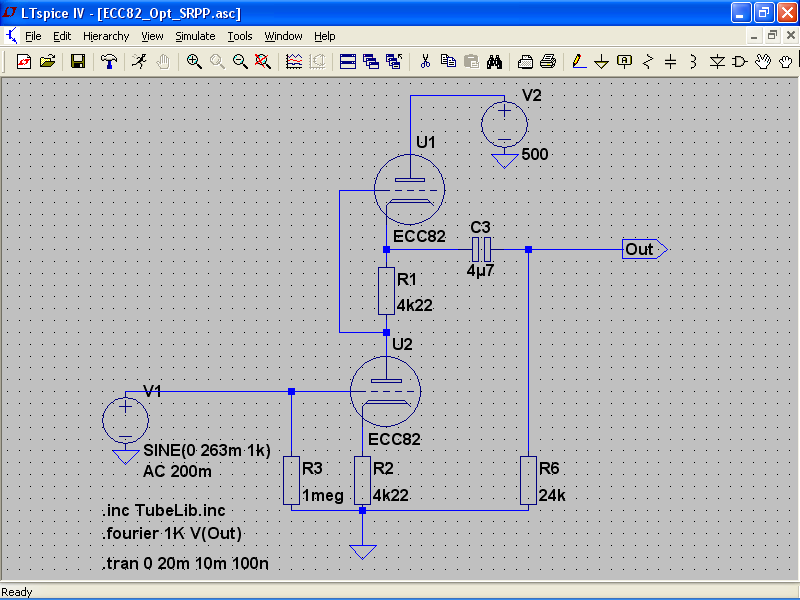Pick the Inductor component tool

pyautogui.click(x=693, y=62)
